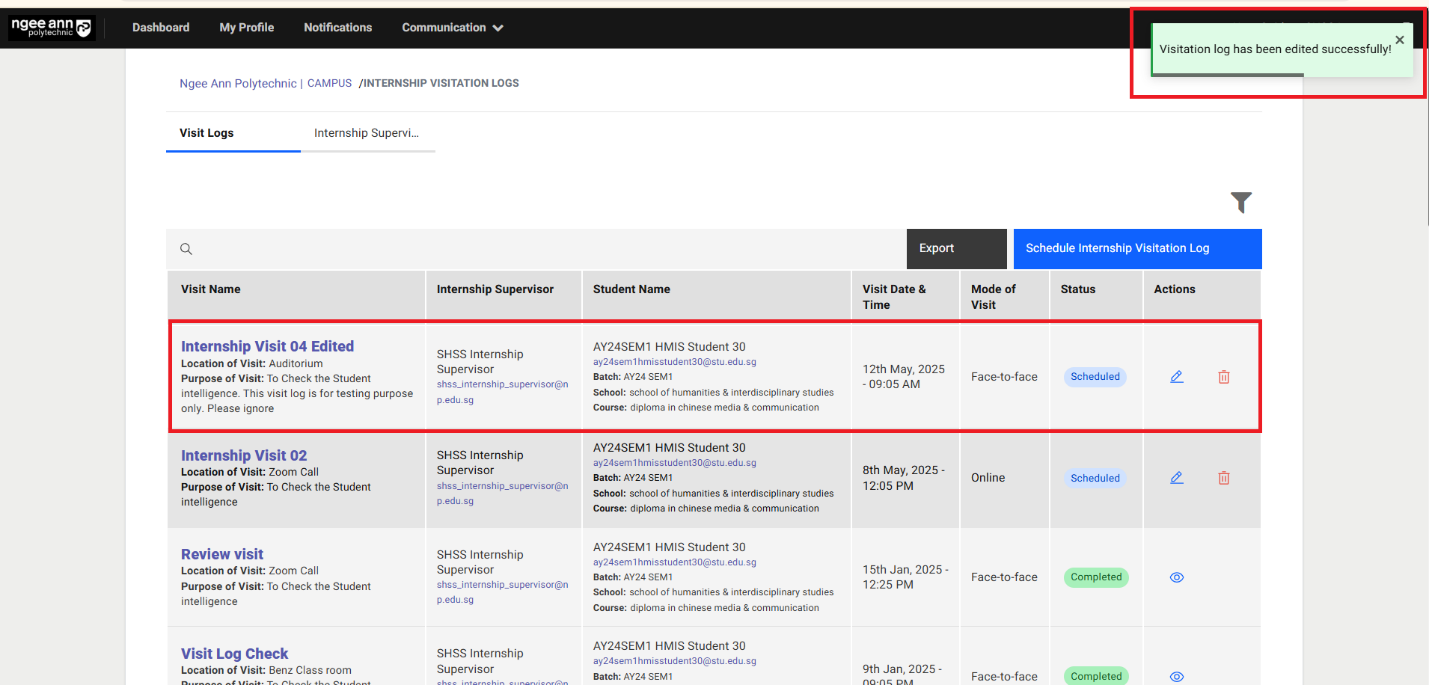View Review visit log eye icon
Screen dimensions: 1429x685
coord(1176,577)
